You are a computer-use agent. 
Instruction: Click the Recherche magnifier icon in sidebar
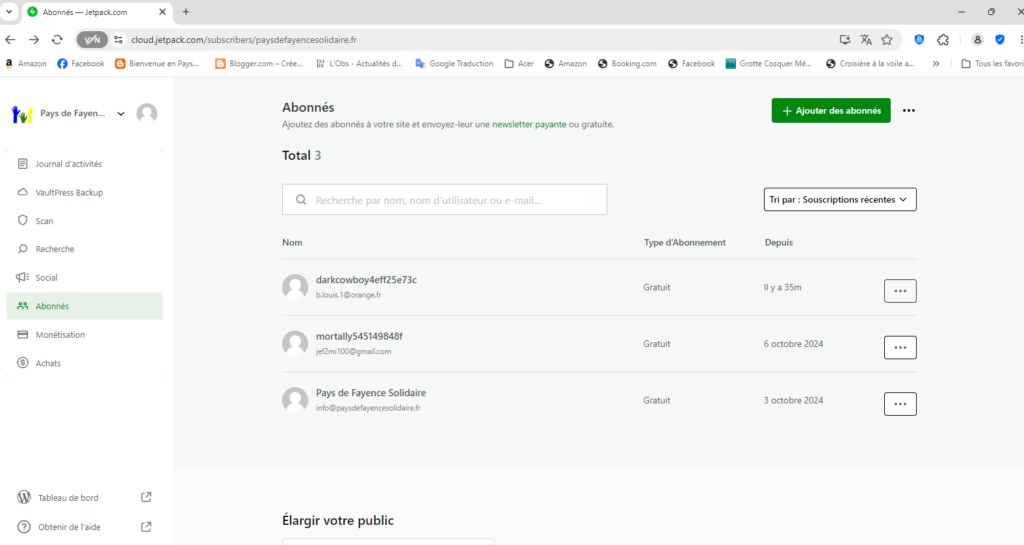point(23,249)
